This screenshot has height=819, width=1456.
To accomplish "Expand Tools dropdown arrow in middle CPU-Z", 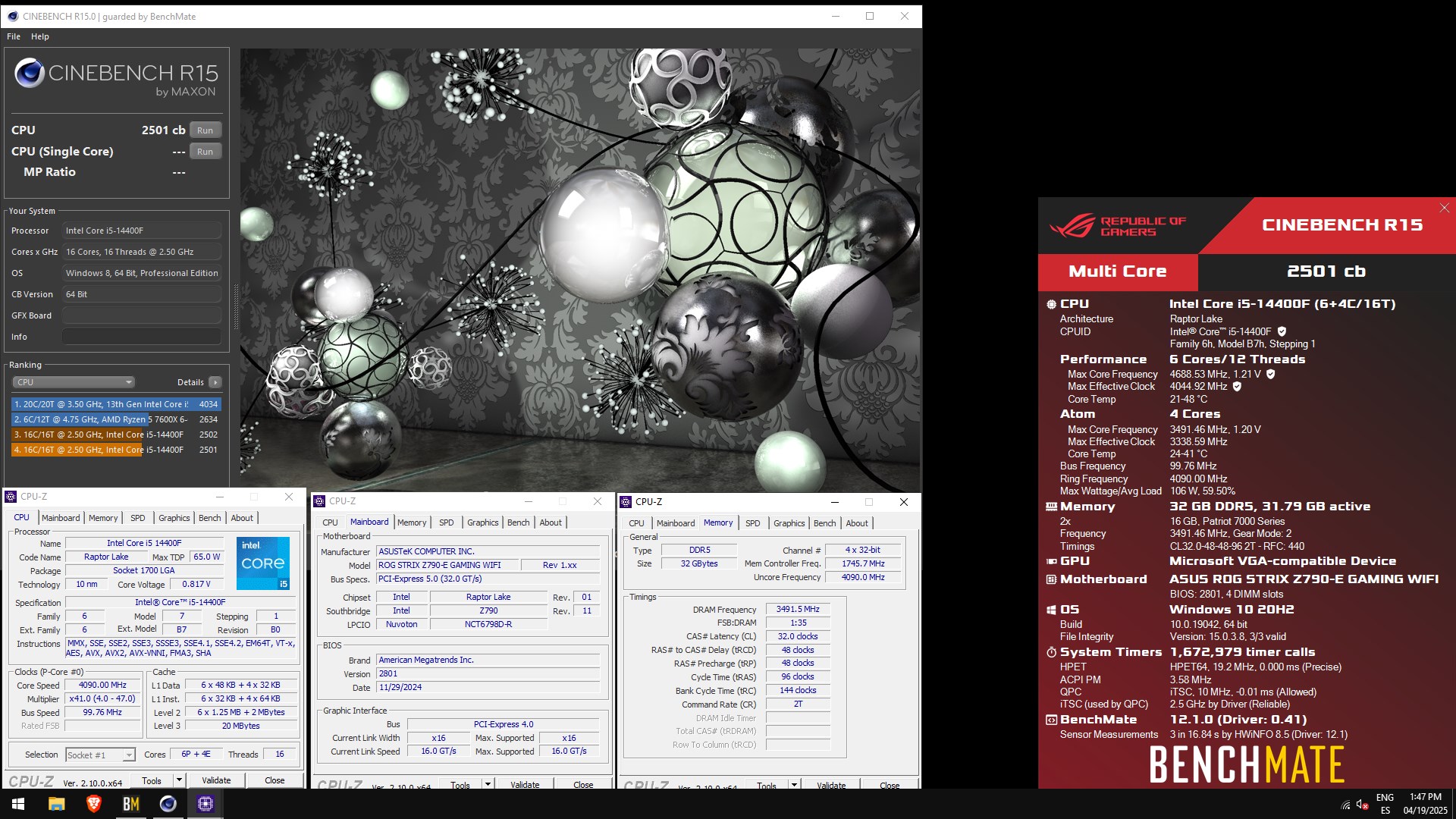I will pyautogui.click(x=488, y=784).
